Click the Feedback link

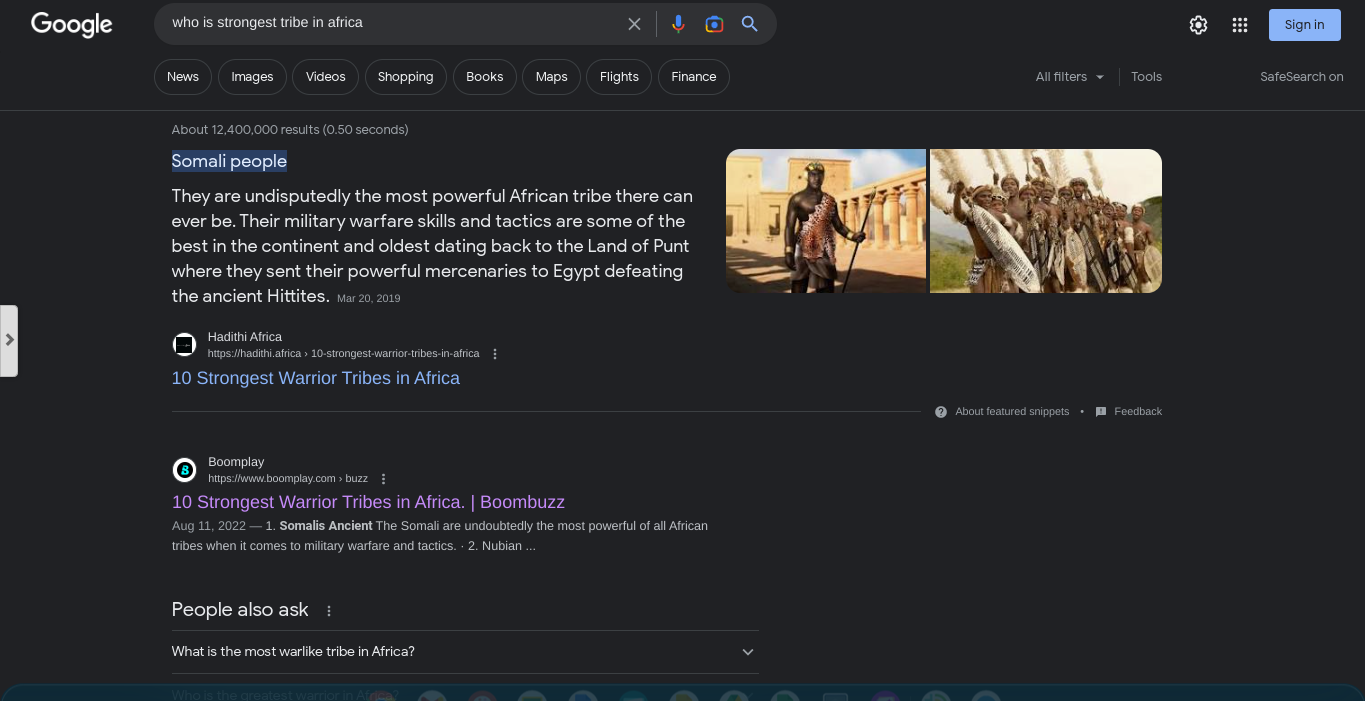pyautogui.click(x=1138, y=412)
